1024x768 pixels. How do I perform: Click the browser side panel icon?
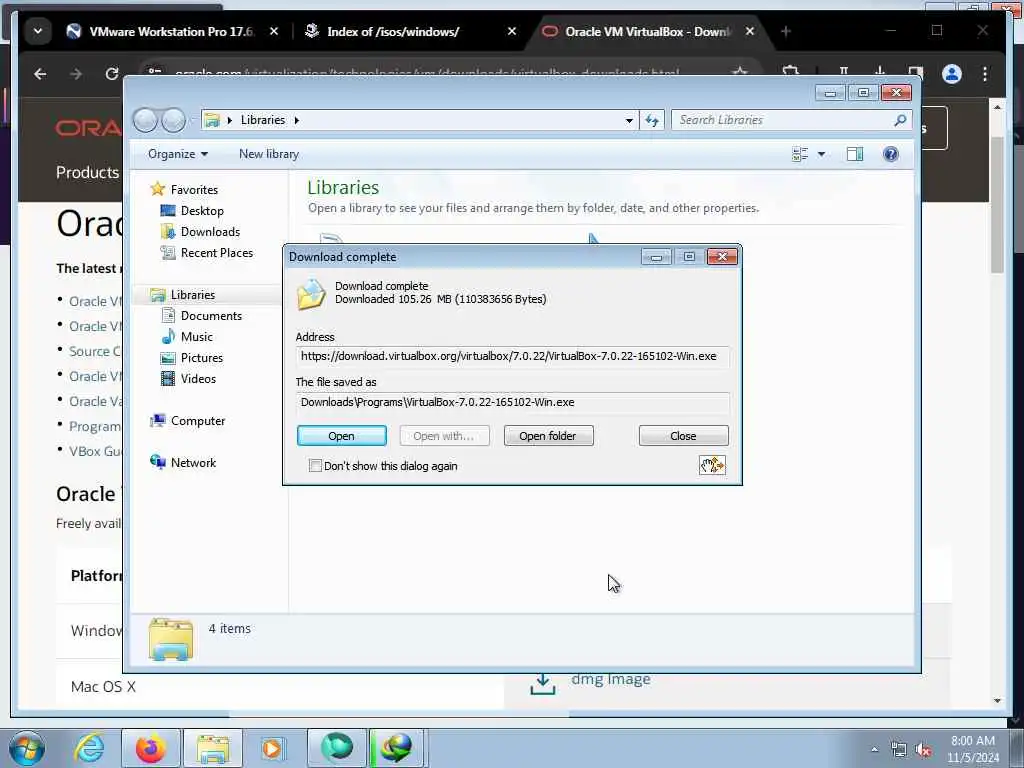(x=916, y=71)
